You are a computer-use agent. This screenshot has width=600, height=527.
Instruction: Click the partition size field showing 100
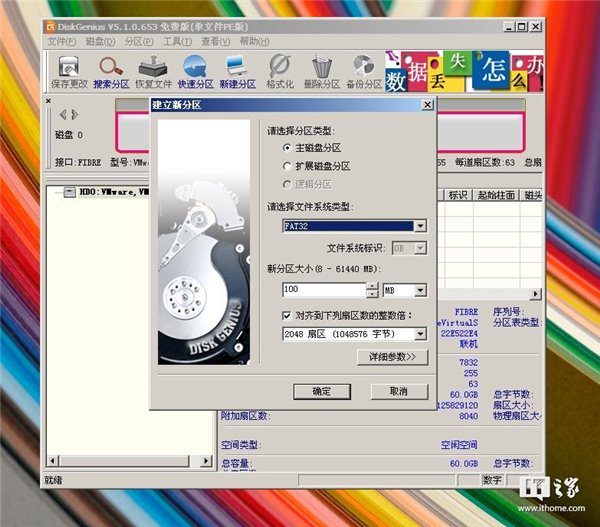(x=324, y=290)
